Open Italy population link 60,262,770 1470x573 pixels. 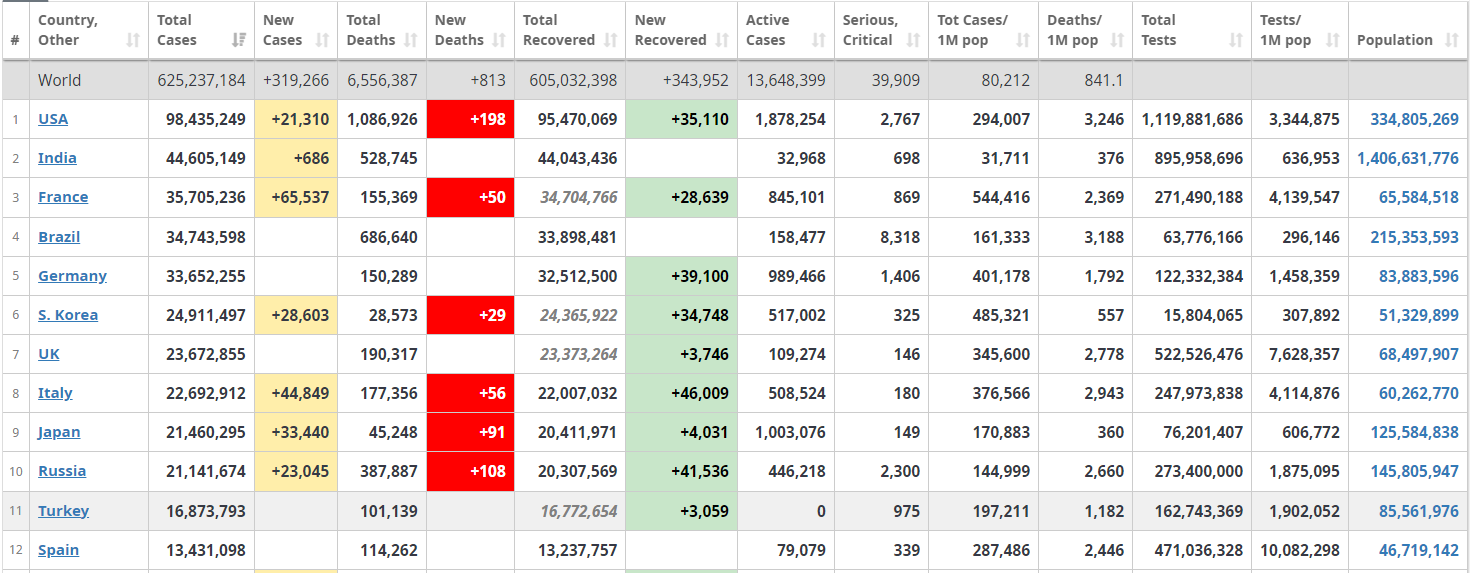(x=1418, y=393)
